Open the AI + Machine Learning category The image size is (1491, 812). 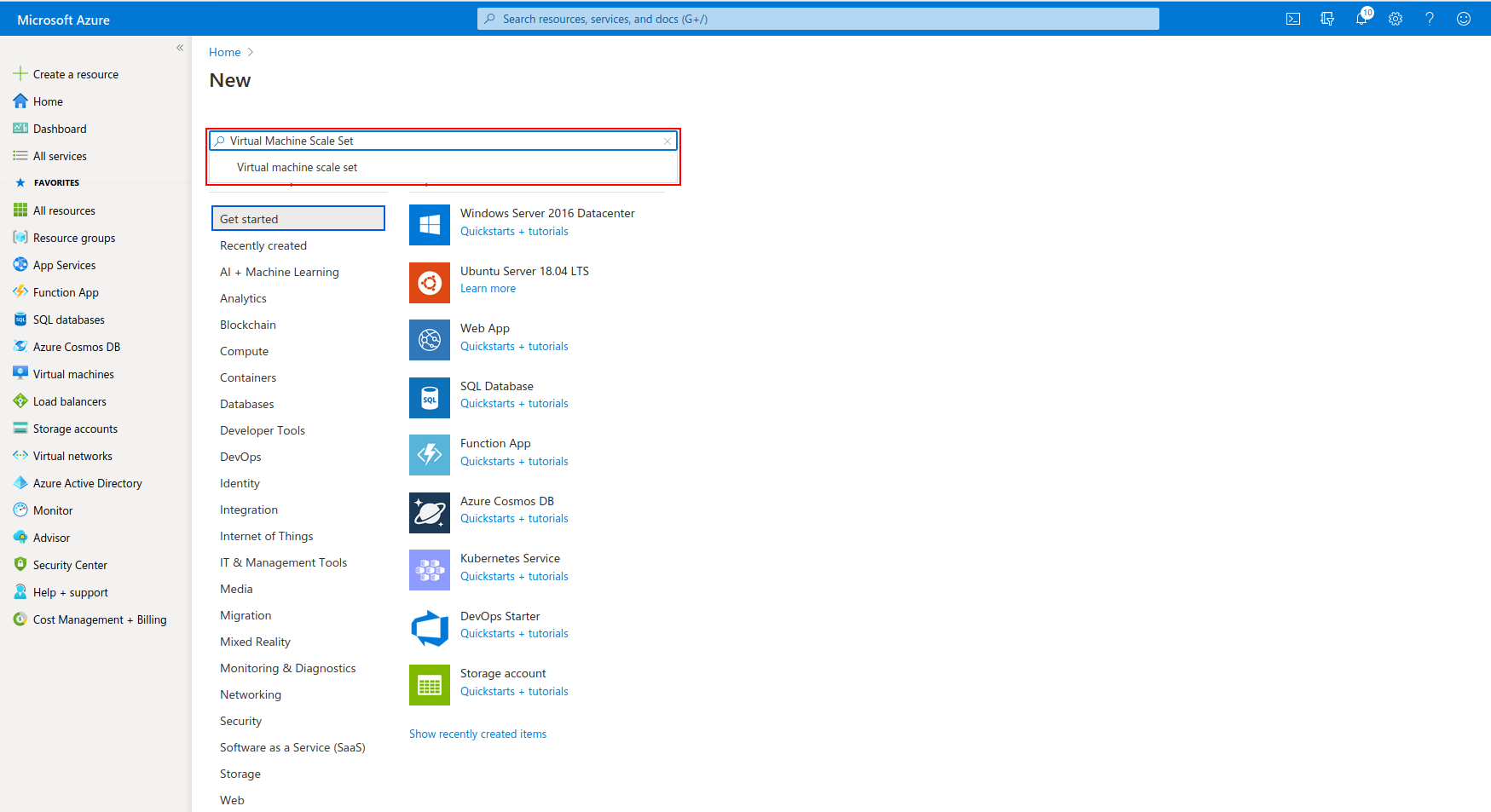[x=280, y=272]
